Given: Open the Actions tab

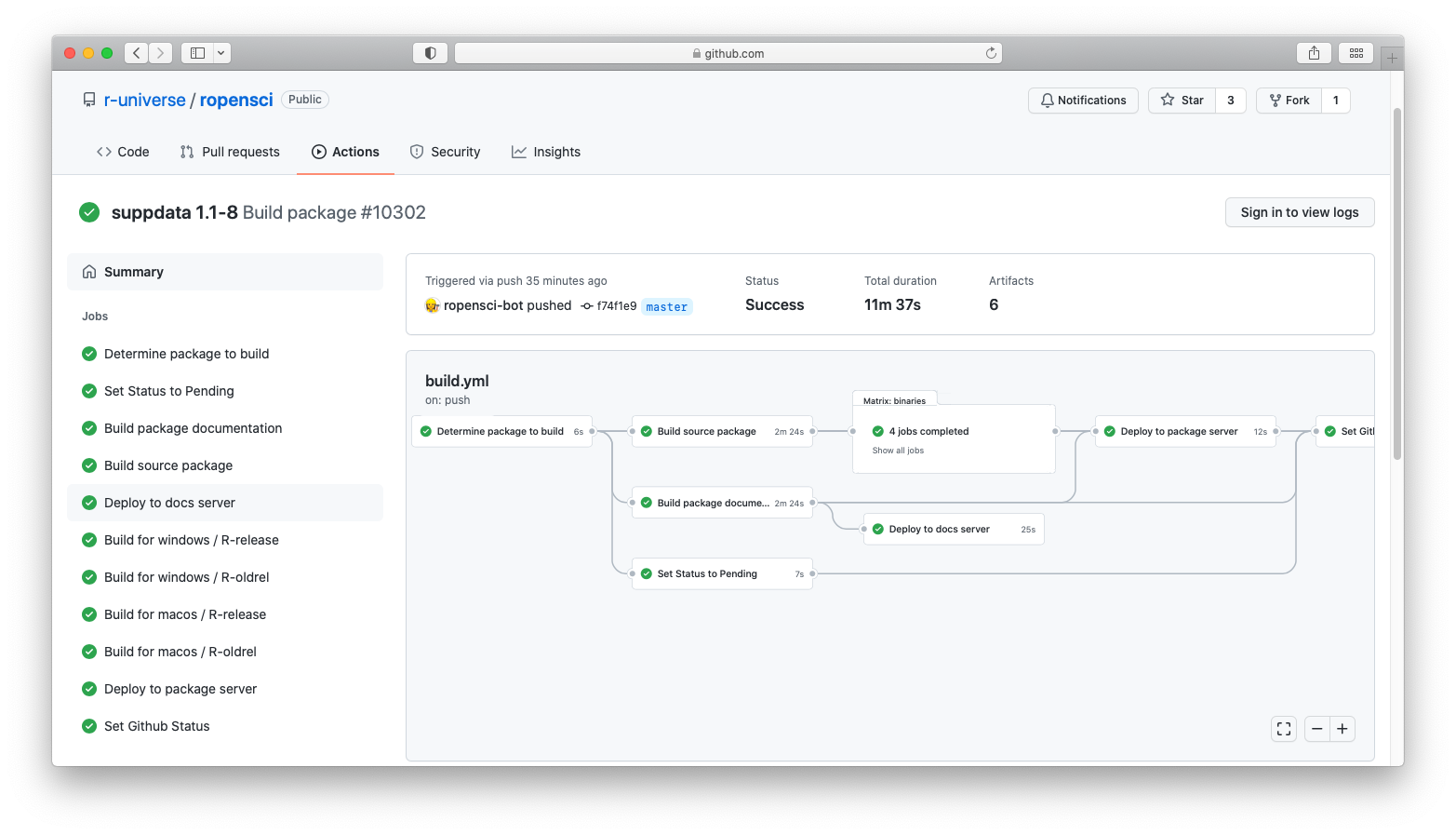Looking at the screenshot, I should tap(345, 152).
